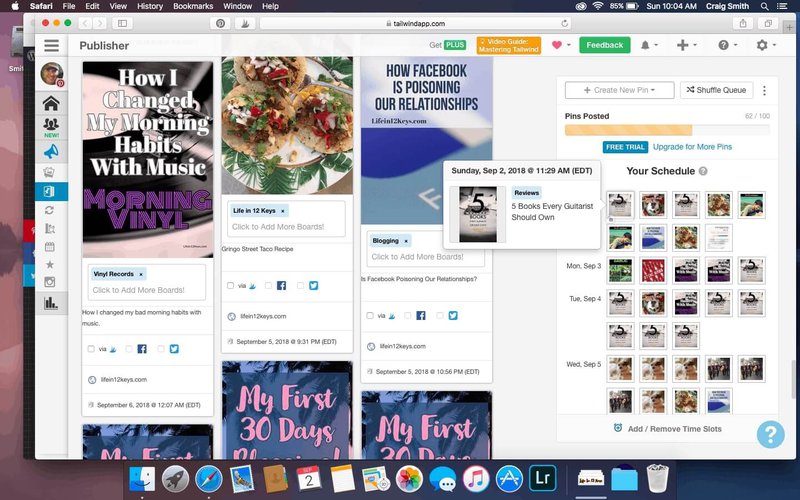Tick Facebook share checkbox under taco pin
Viewport: 800px width, 500px height.
268,286
